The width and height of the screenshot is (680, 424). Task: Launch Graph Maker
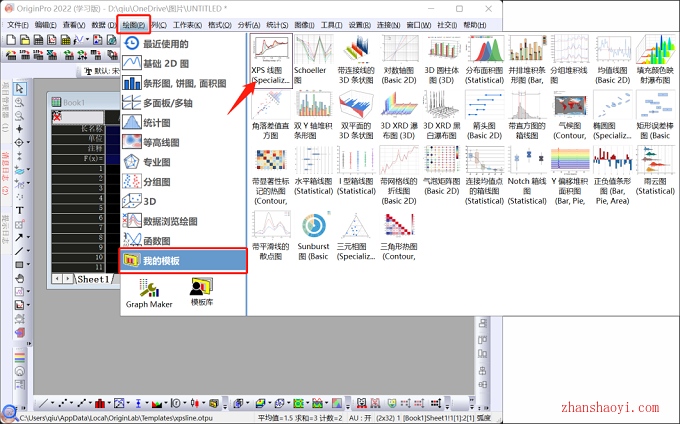click(149, 294)
